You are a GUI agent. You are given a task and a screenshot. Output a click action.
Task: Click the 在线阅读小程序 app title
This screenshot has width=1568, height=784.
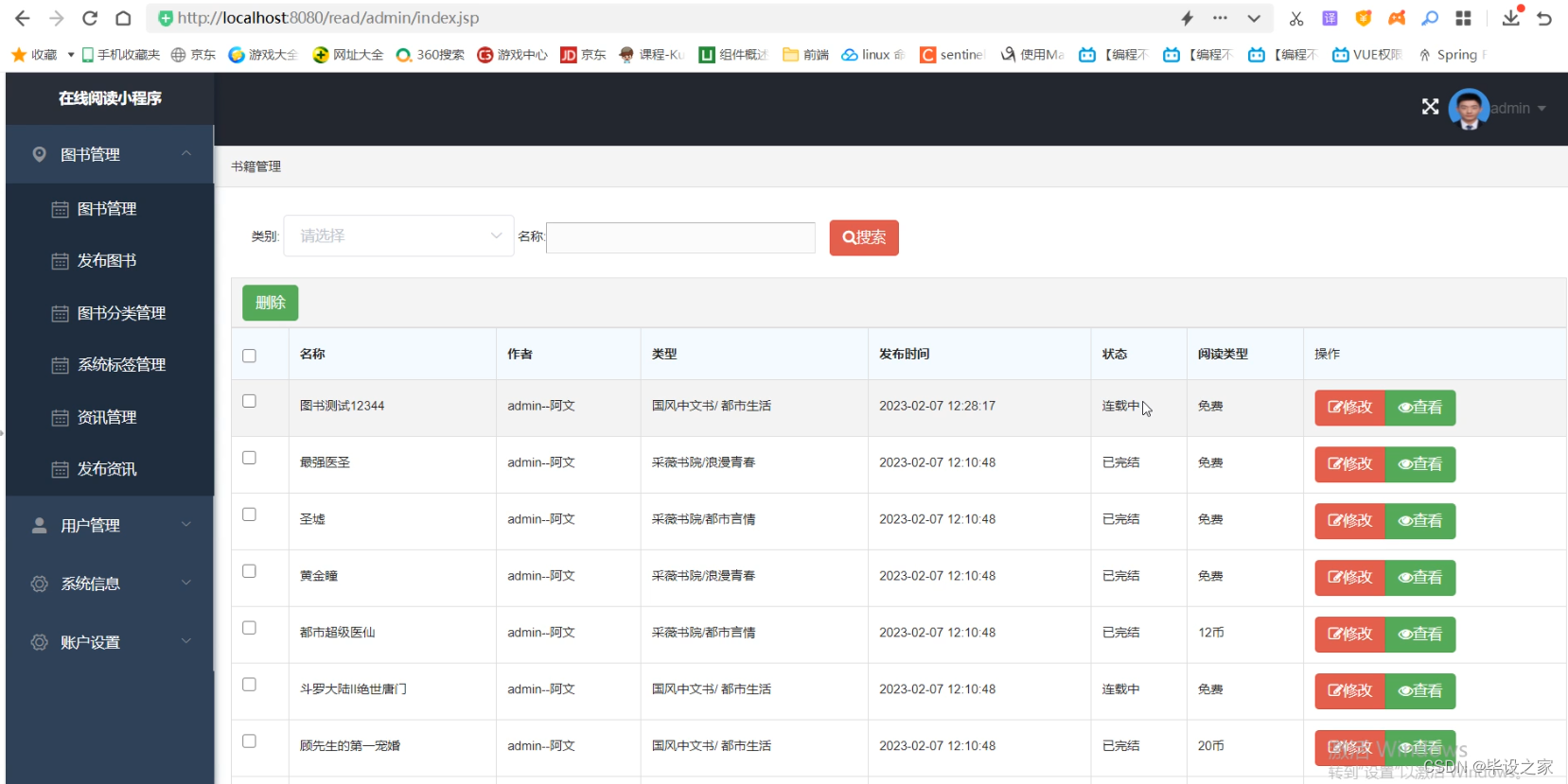coord(110,98)
